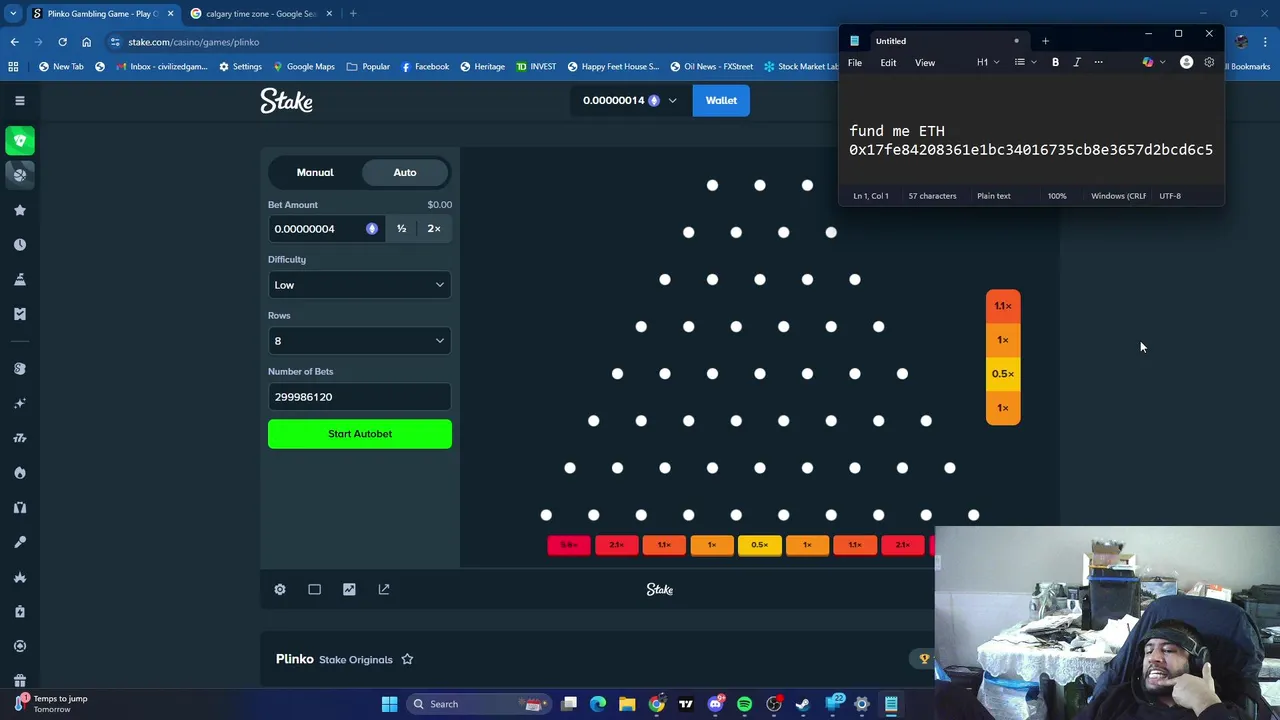Click the 0.5× entry in recent results
1280x720 pixels.
tap(1003, 374)
